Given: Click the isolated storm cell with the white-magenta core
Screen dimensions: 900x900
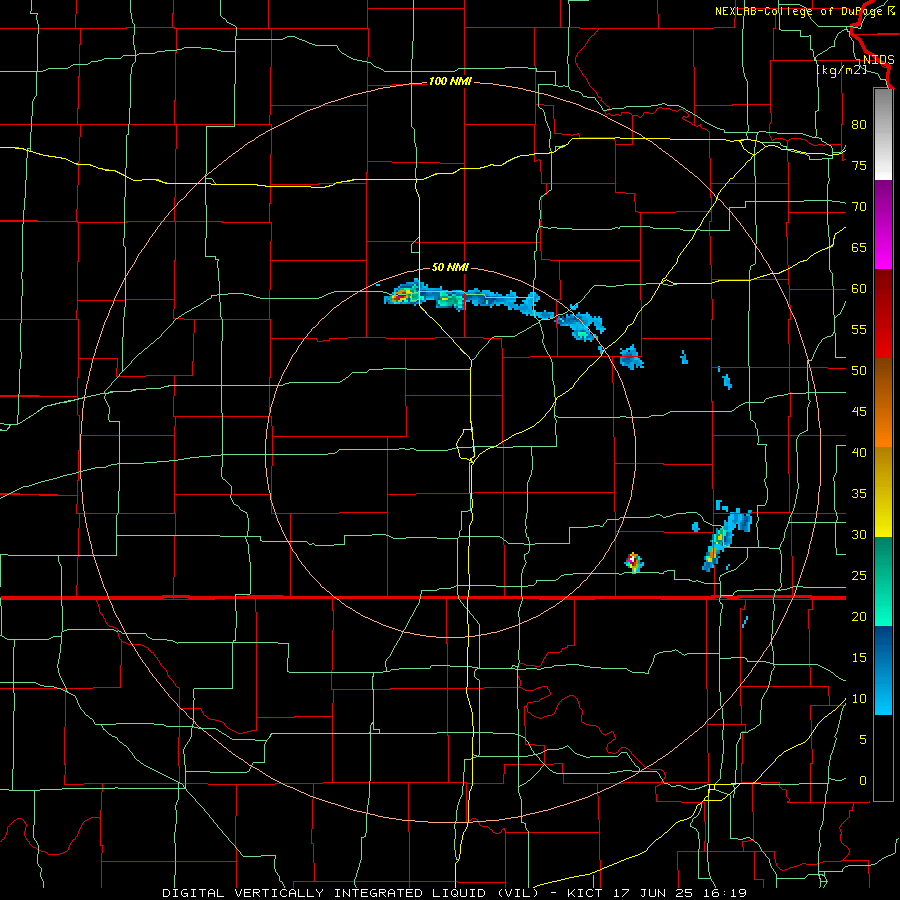Looking at the screenshot, I should point(634,562).
